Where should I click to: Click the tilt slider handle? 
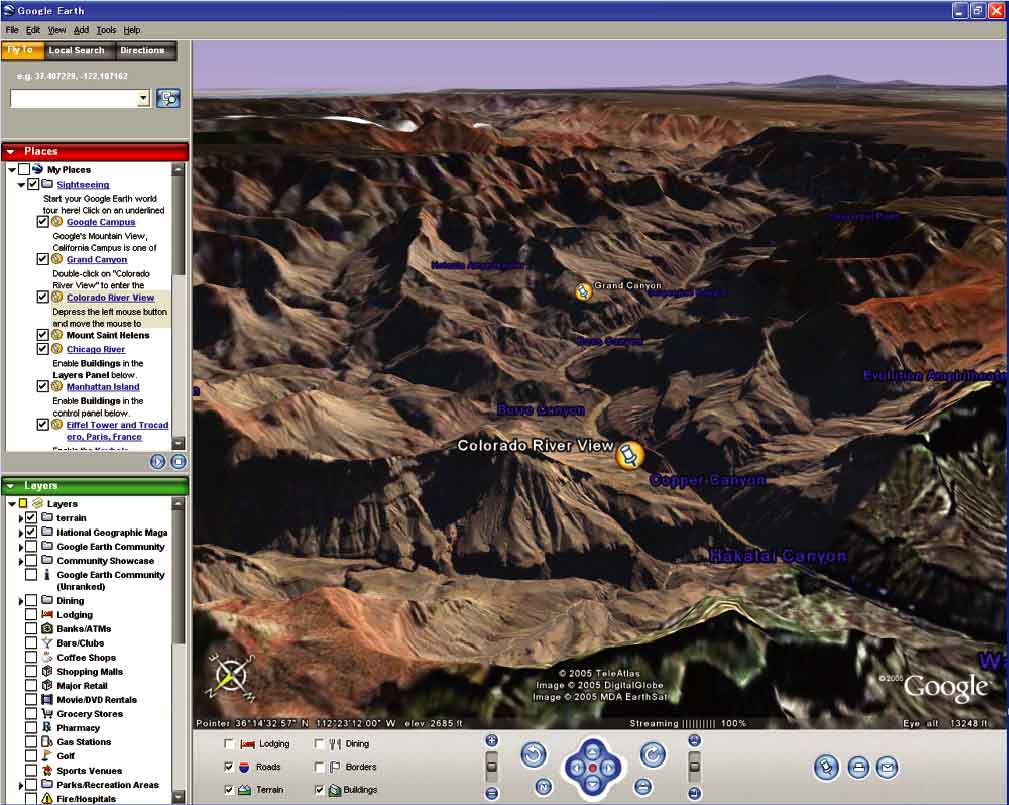[694, 766]
